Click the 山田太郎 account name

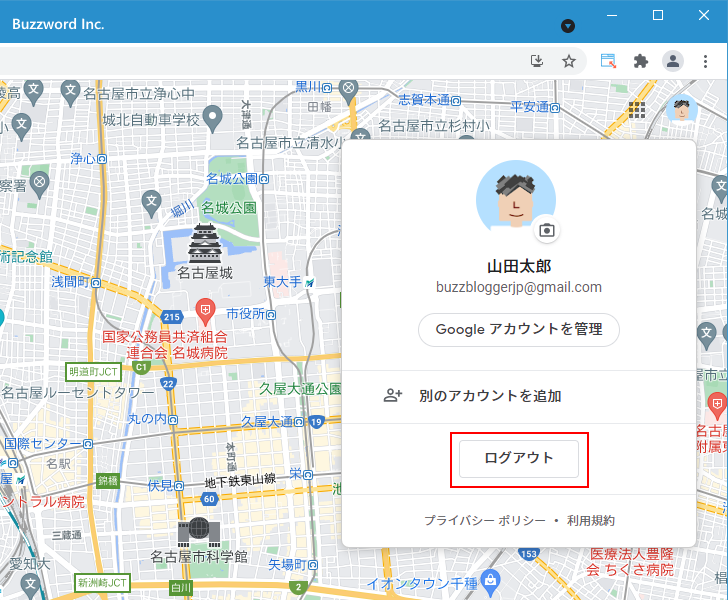tap(519, 267)
